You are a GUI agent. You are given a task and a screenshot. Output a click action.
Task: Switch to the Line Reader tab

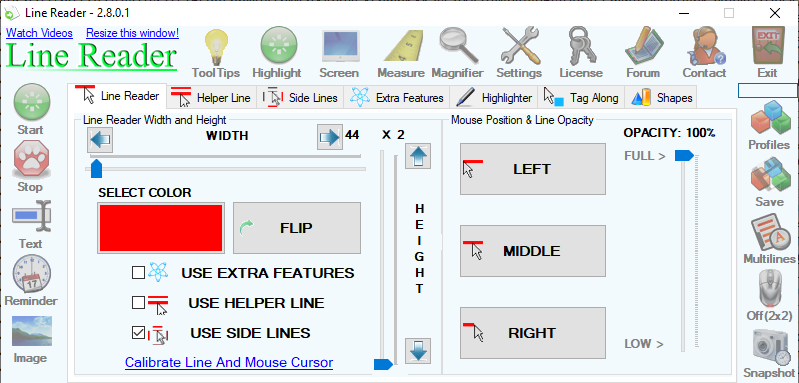point(117,96)
